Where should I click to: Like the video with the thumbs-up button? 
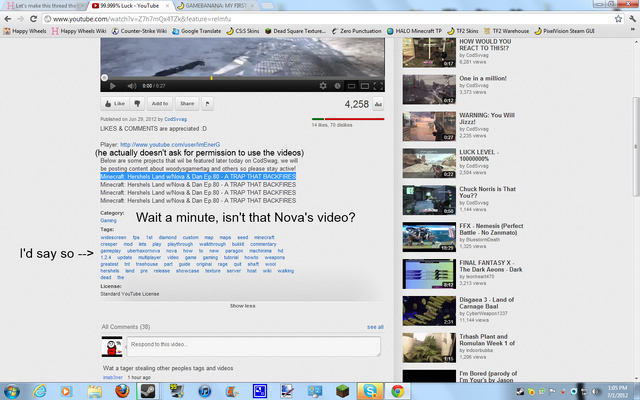tap(115, 104)
